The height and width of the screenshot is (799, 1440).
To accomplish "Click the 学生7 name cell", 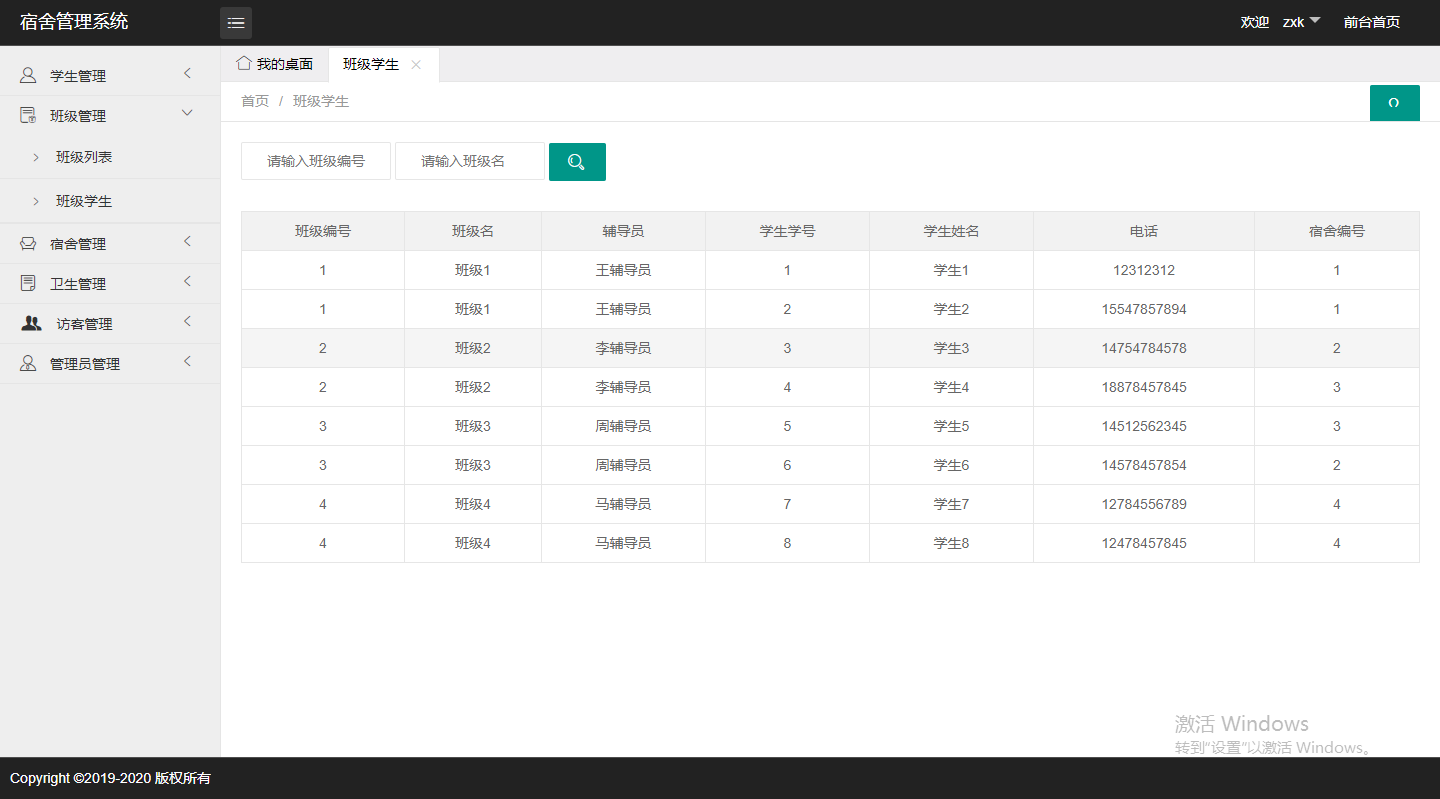I will click(951, 504).
